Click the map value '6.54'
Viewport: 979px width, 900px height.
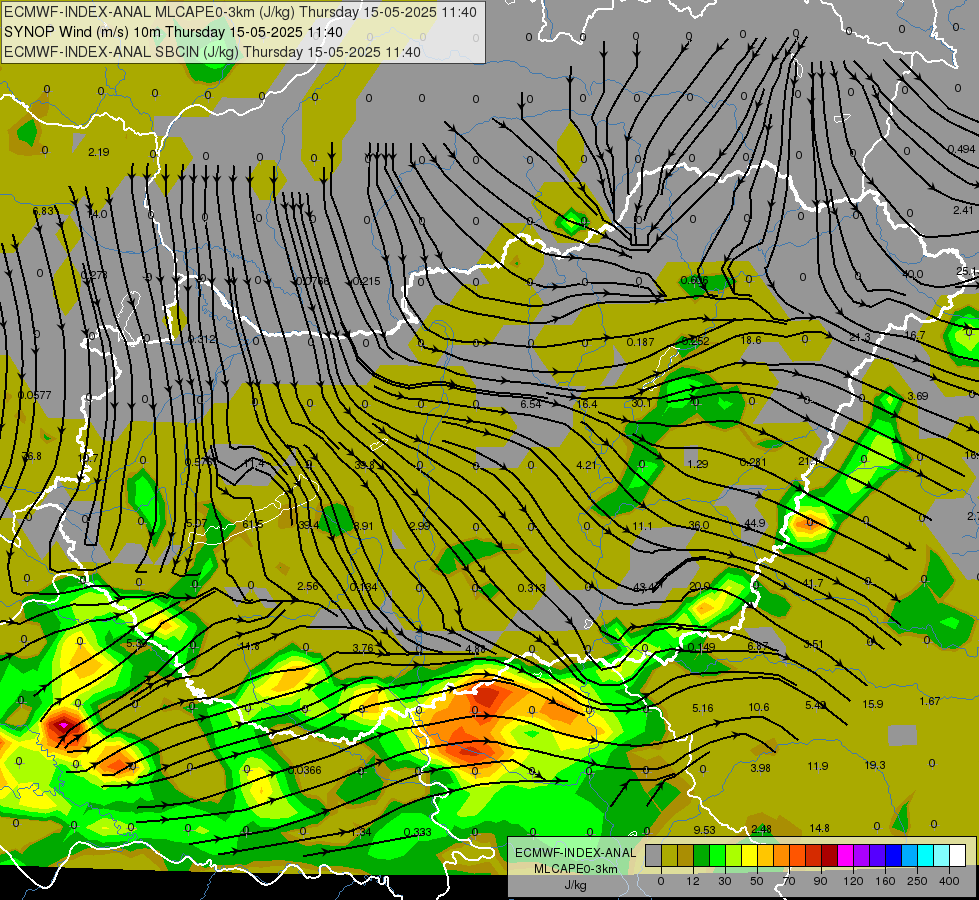pos(531,404)
